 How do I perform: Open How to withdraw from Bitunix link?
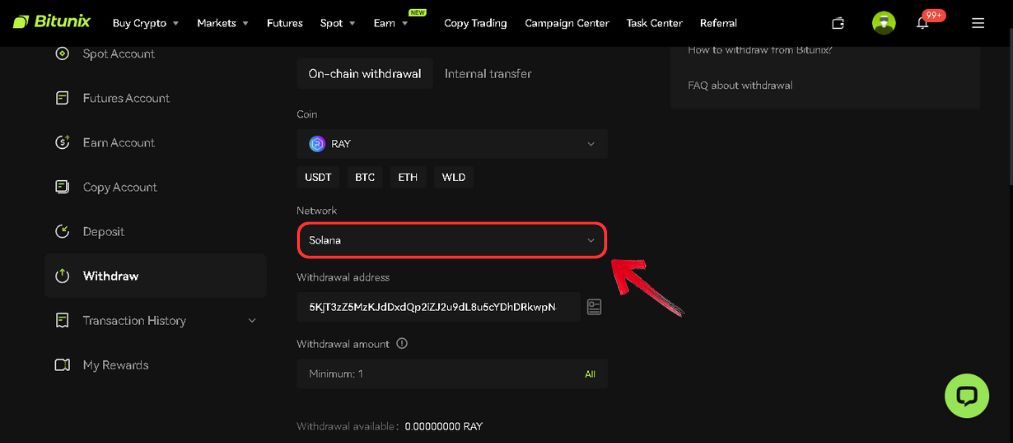(760, 50)
